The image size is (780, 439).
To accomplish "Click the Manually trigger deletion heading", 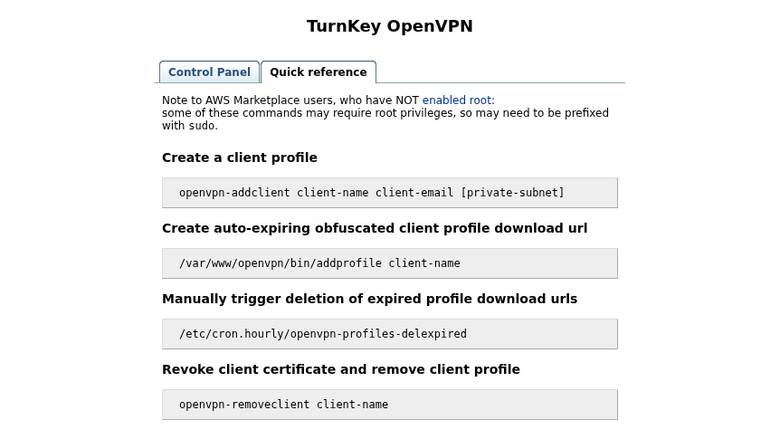I will click(x=370, y=299).
